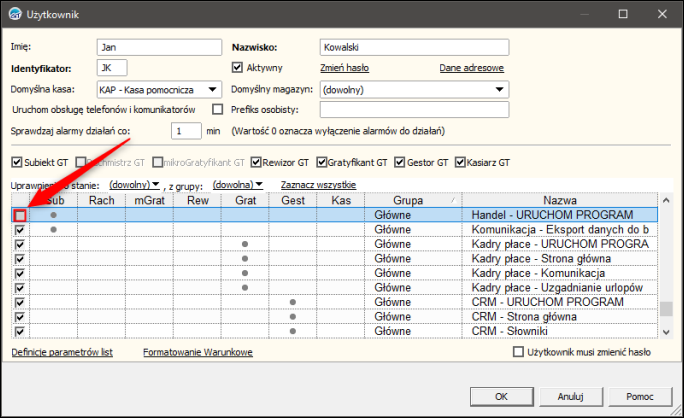This screenshot has width=684, height=418.
Task: Toggle the Aktywny checkbox
Action: (238, 68)
